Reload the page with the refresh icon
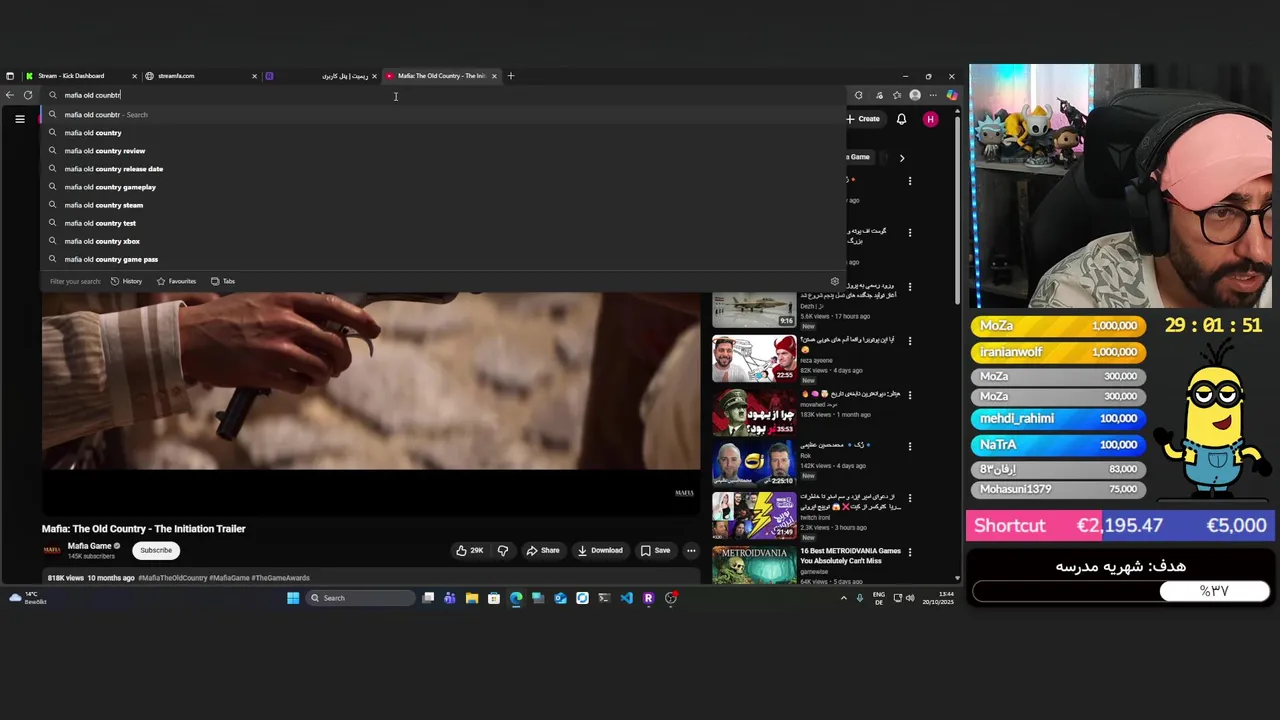The image size is (1280, 720). click(x=28, y=95)
